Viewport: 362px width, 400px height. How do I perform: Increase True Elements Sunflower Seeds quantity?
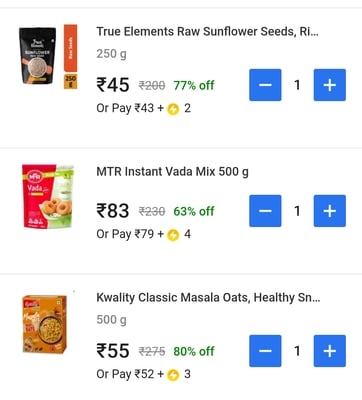(x=330, y=85)
